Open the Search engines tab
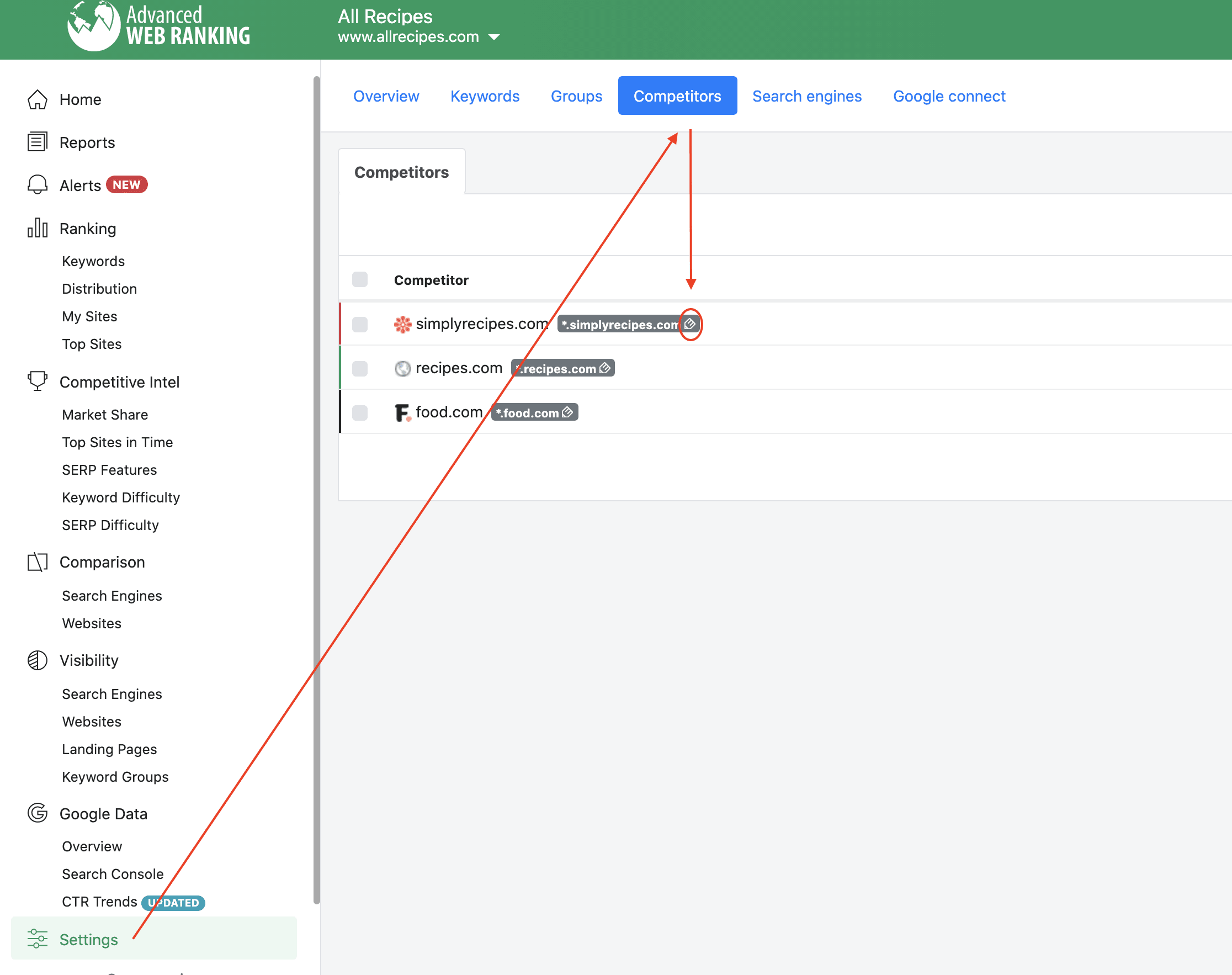The image size is (1232, 975). (807, 96)
